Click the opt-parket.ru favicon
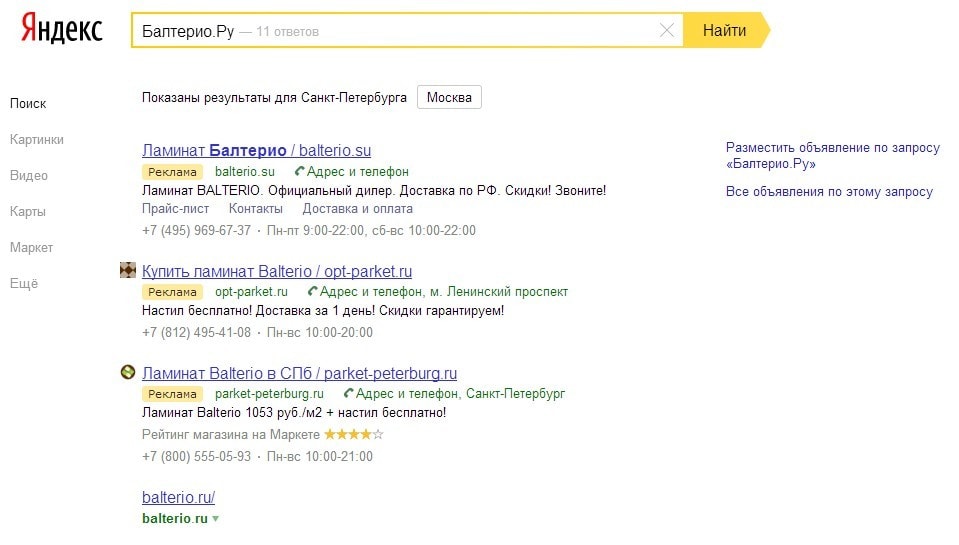Viewport: 959px width, 545px height. click(x=128, y=270)
